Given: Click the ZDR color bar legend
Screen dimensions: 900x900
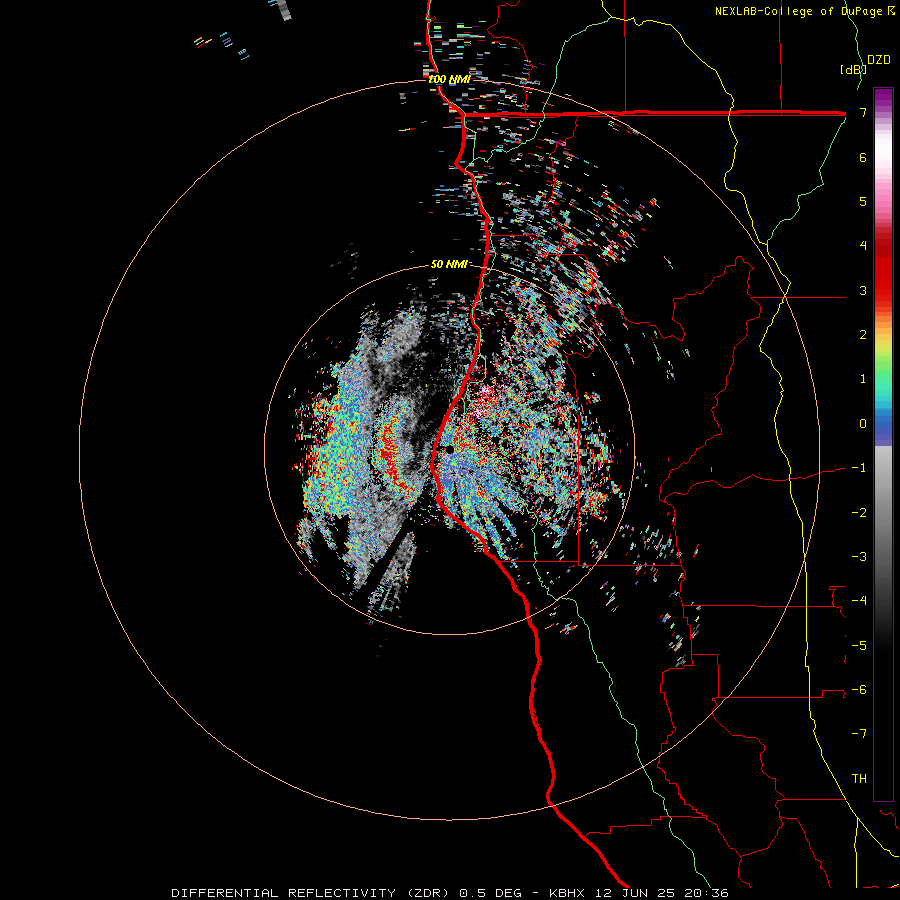Looking at the screenshot, I should click(x=883, y=444).
